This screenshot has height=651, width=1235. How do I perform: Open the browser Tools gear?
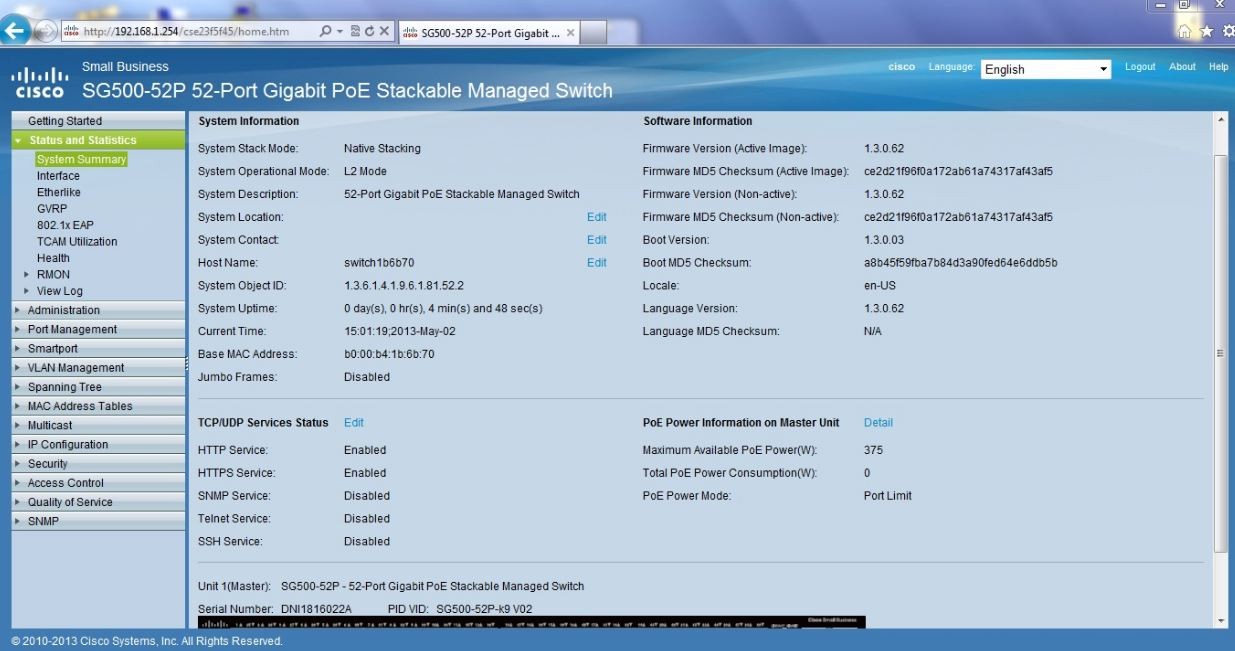[x=1227, y=32]
